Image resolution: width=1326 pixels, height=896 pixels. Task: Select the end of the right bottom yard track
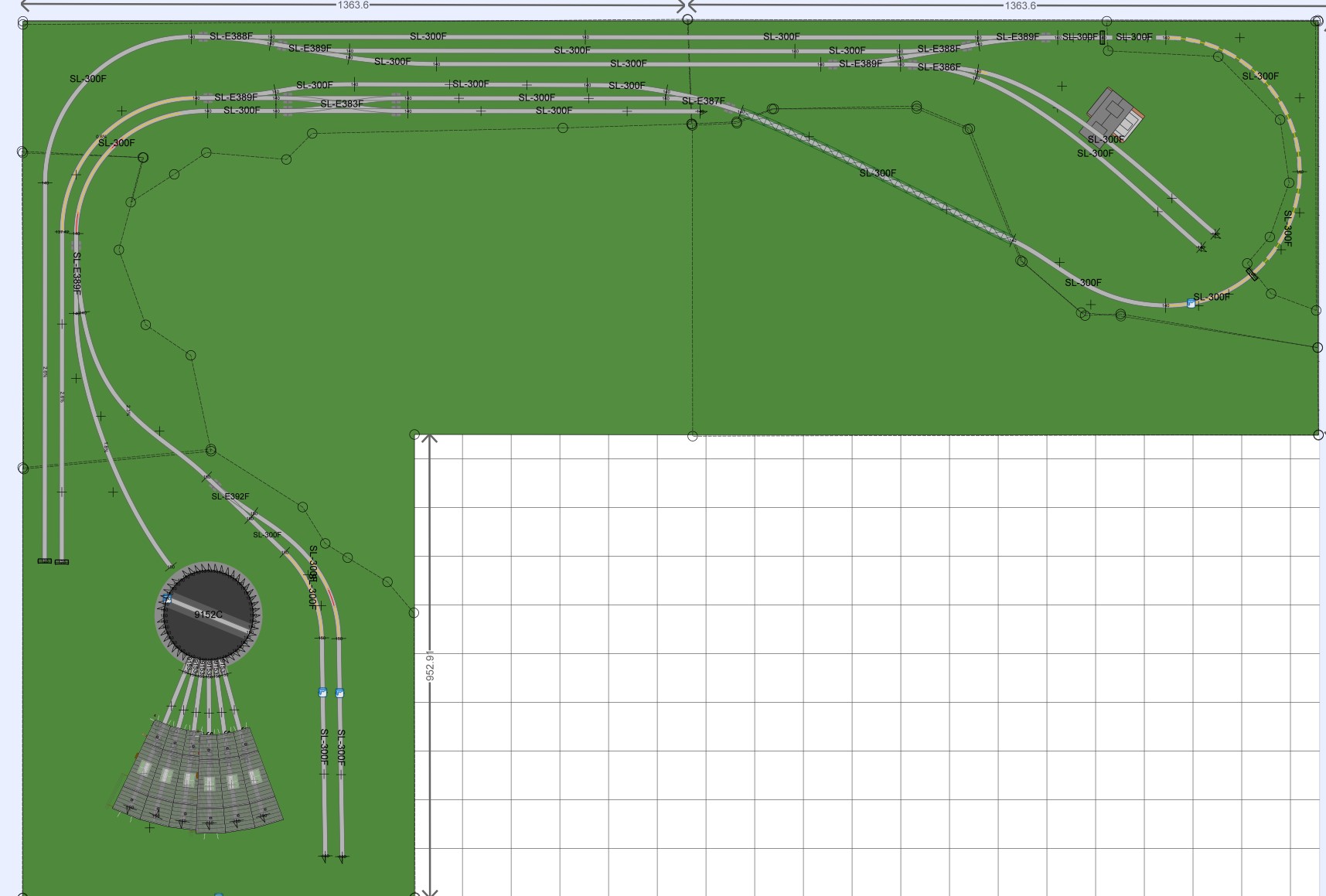coord(343,857)
